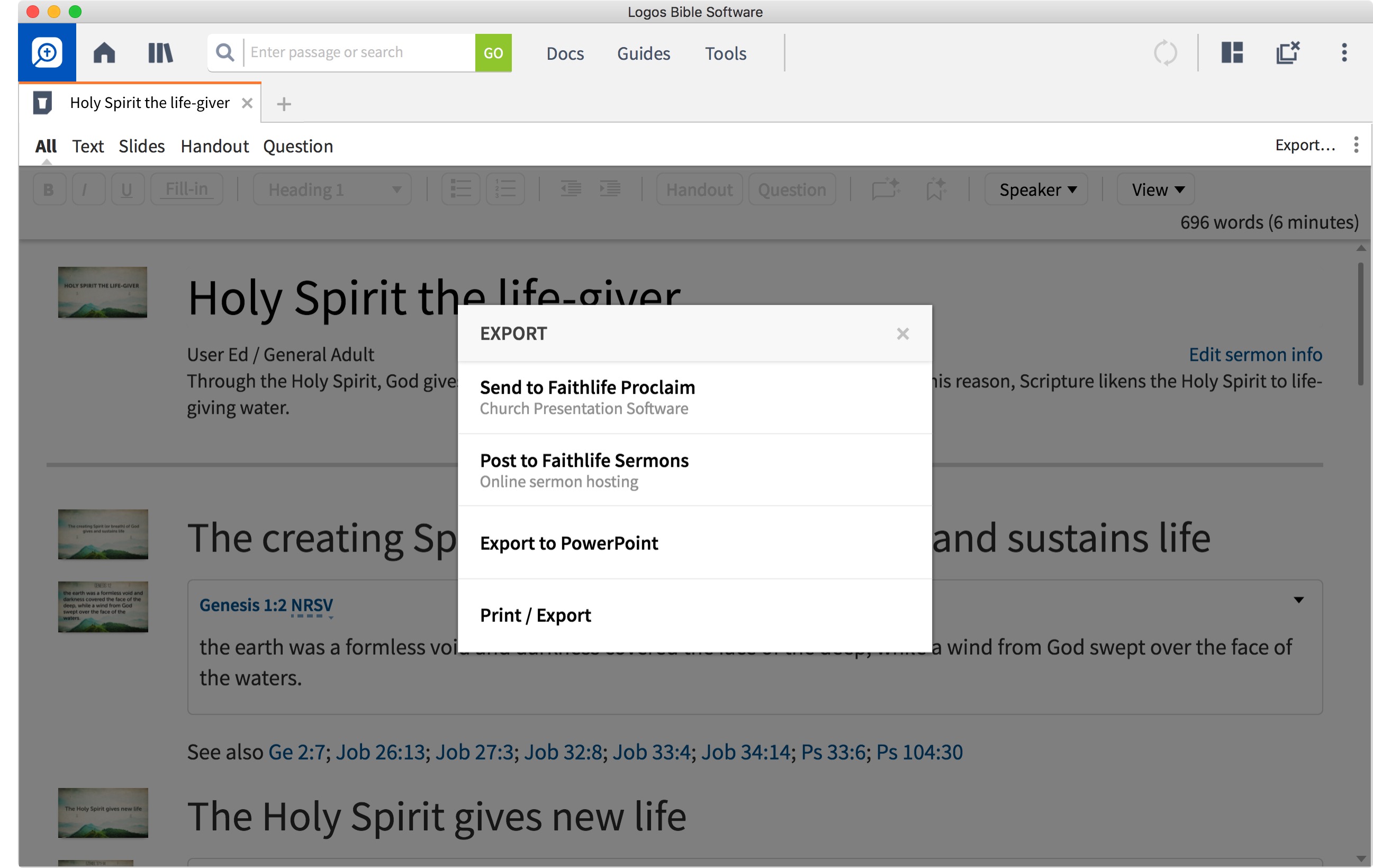
Task: Decrease the indent level
Action: point(570,189)
